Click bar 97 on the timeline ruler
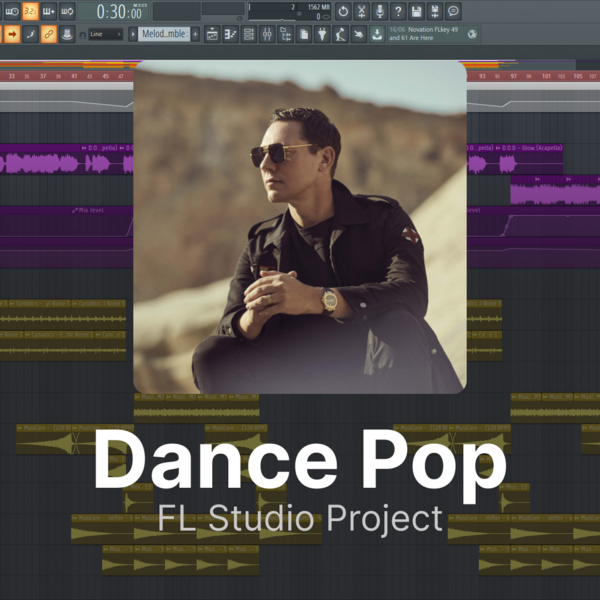The width and height of the screenshot is (600, 600). click(514, 76)
